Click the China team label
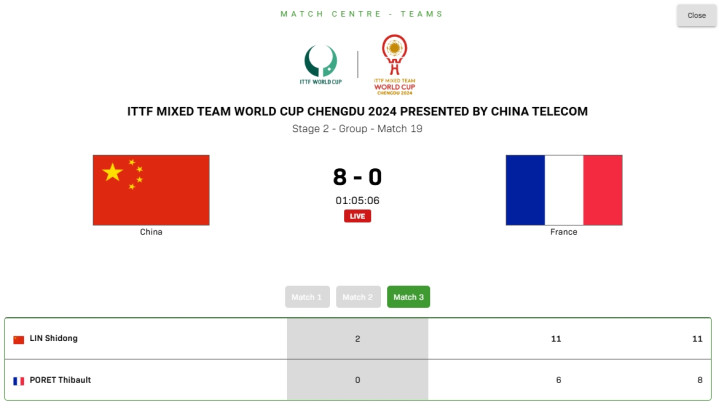 151,232
